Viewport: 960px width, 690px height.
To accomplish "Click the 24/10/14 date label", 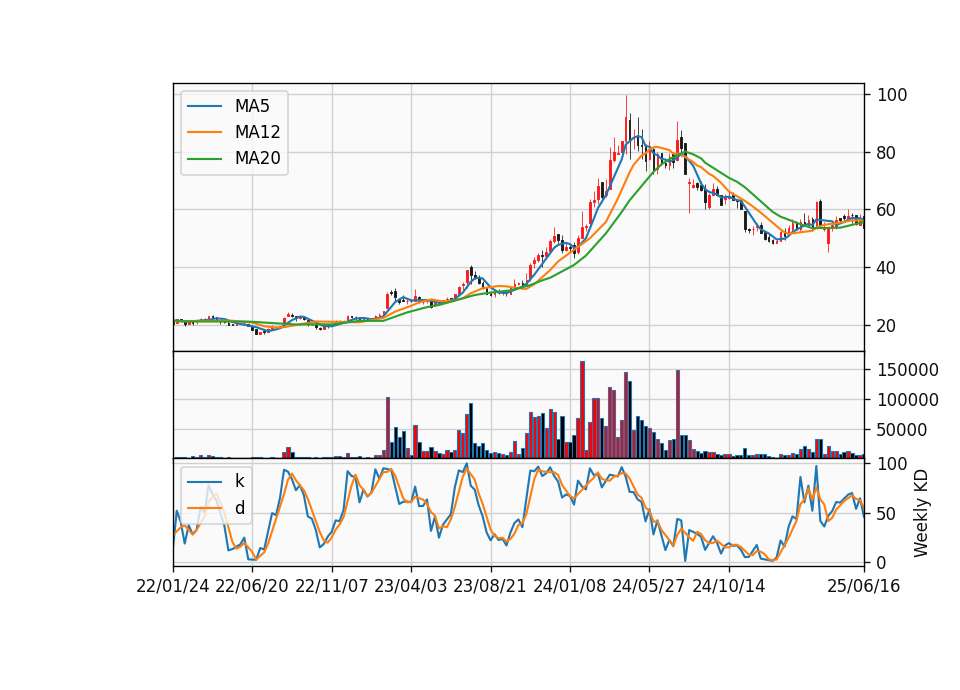I will pos(729,586).
